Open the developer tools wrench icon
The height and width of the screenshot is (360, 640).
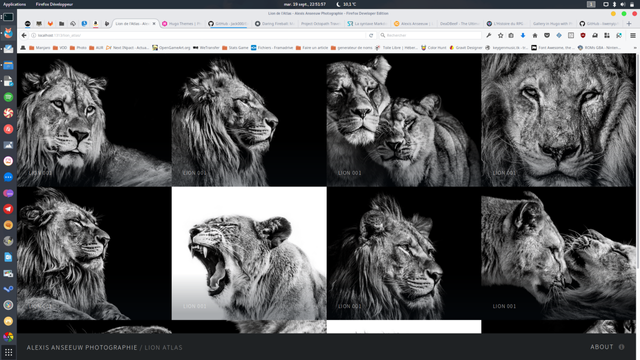489,36
